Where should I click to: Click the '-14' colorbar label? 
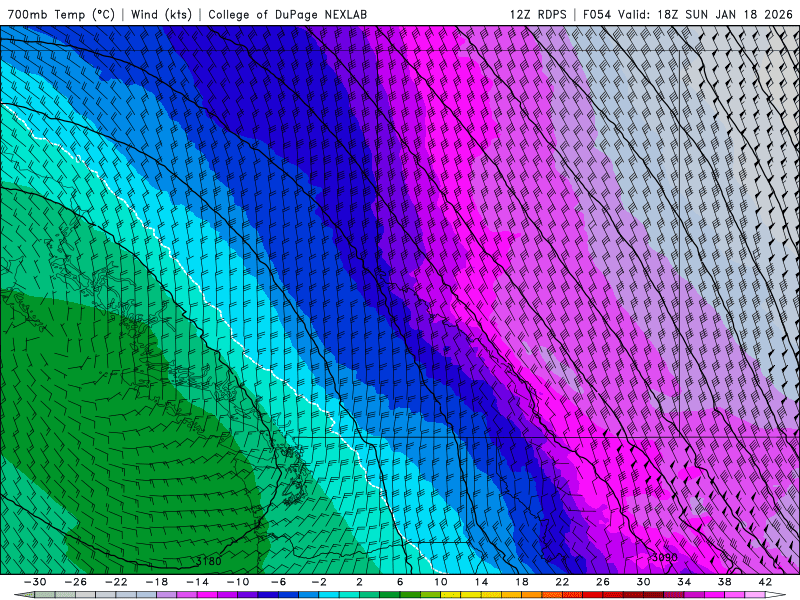coord(197,582)
